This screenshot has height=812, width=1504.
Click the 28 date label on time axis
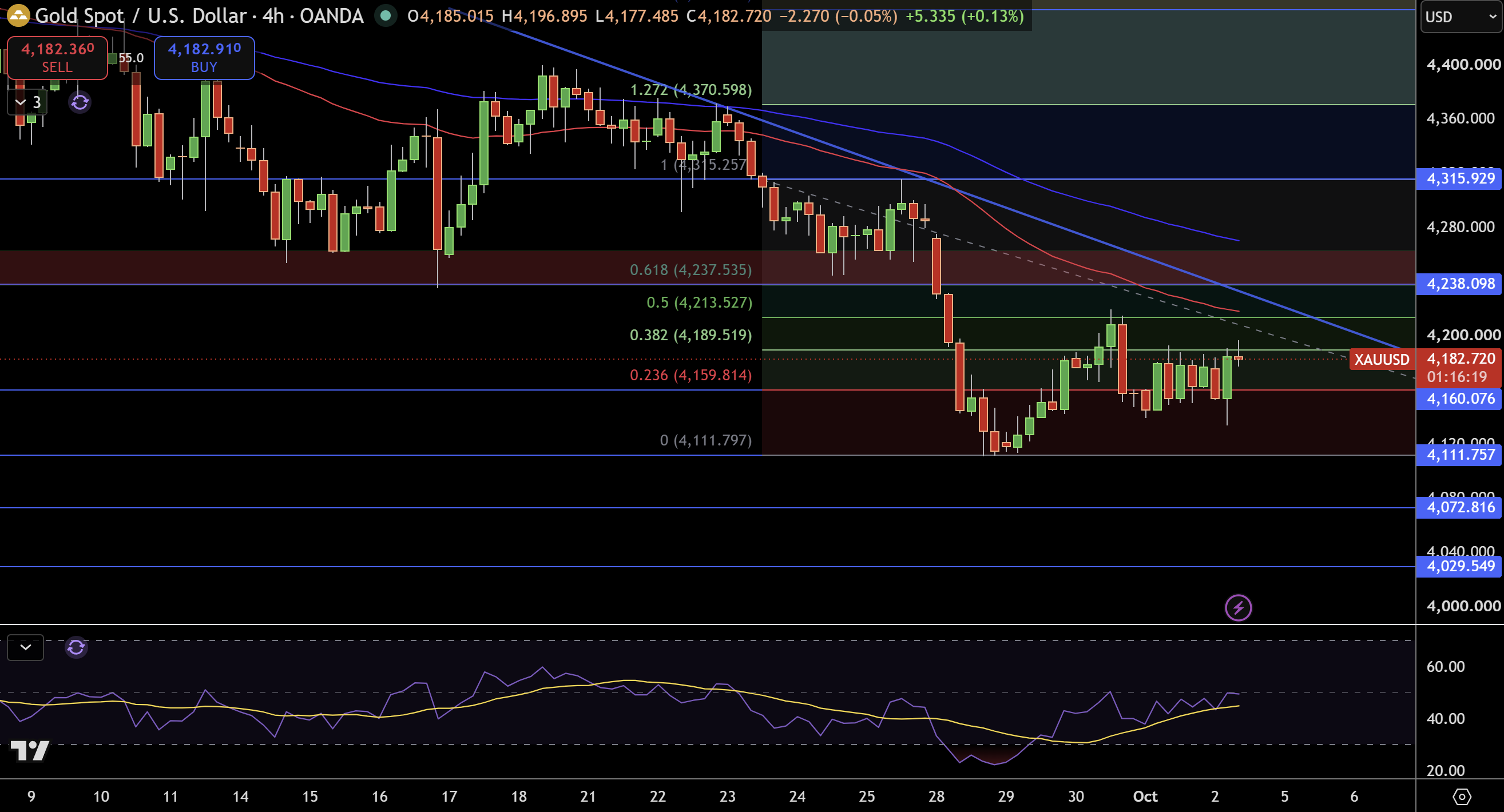pyautogui.click(x=936, y=797)
